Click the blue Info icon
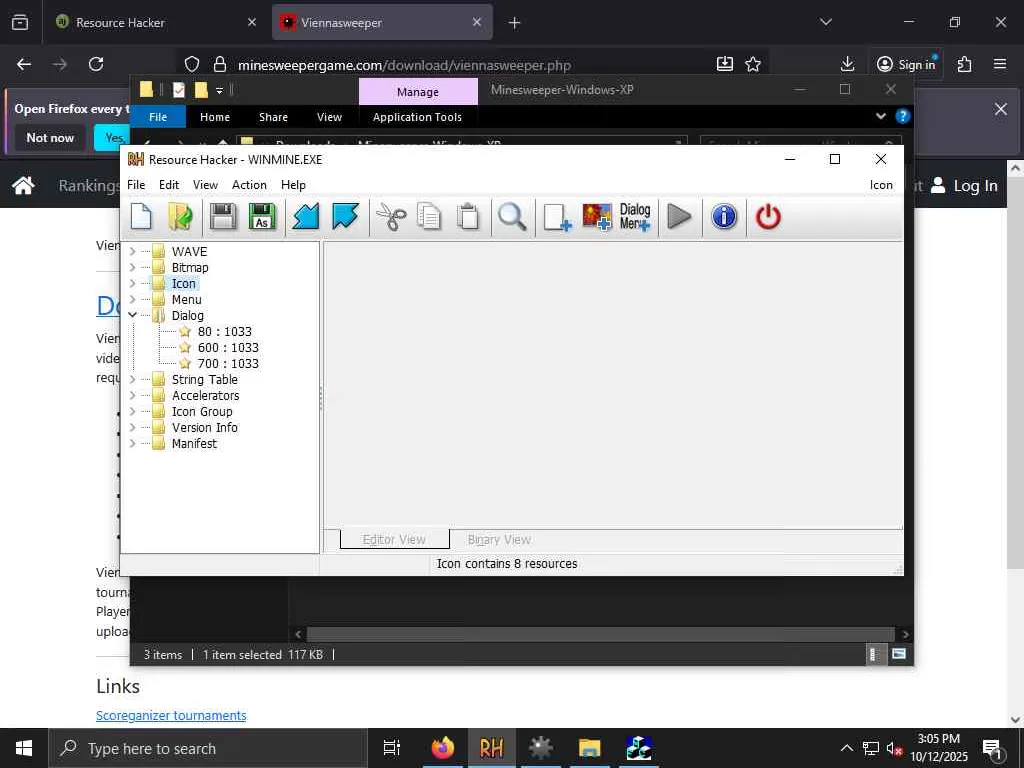1024x768 pixels. pos(724,217)
